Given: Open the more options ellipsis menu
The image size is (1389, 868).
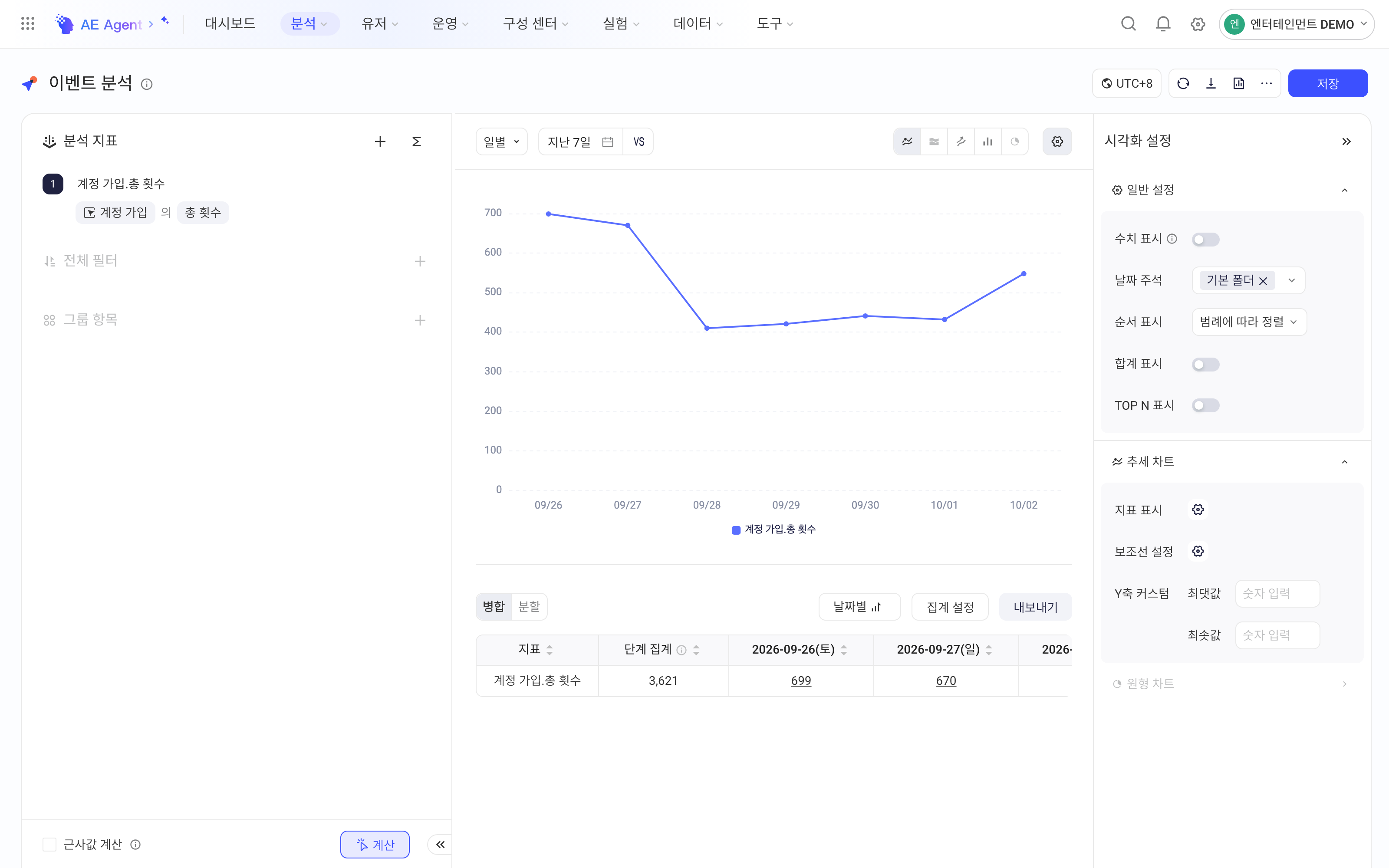Looking at the screenshot, I should pos(1266,84).
